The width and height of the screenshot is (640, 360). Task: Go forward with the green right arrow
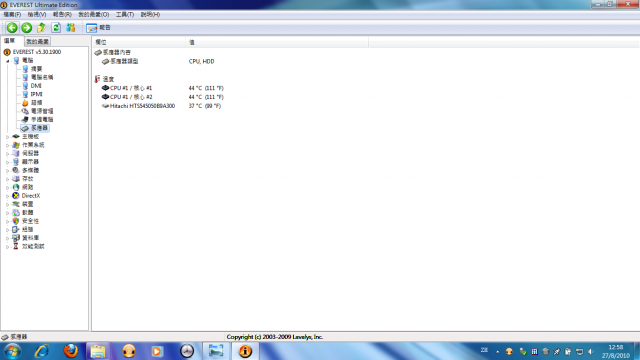click(27, 28)
